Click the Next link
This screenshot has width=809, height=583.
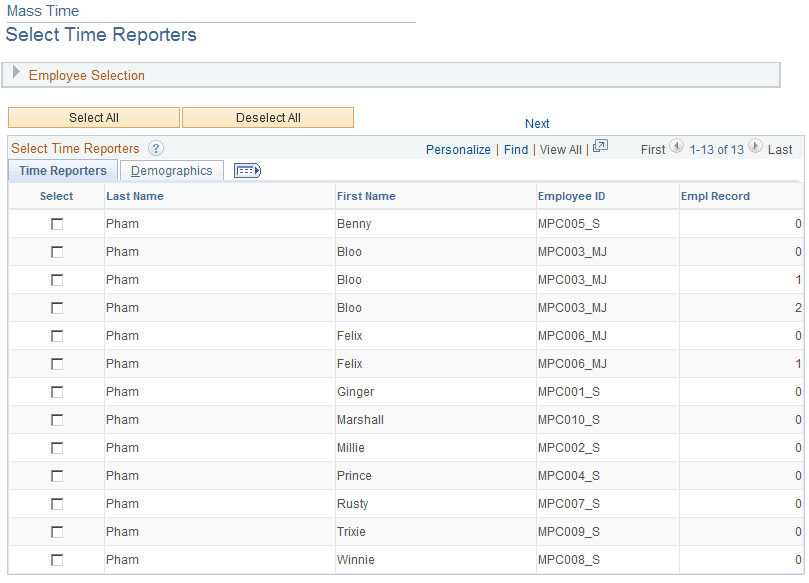coord(537,124)
